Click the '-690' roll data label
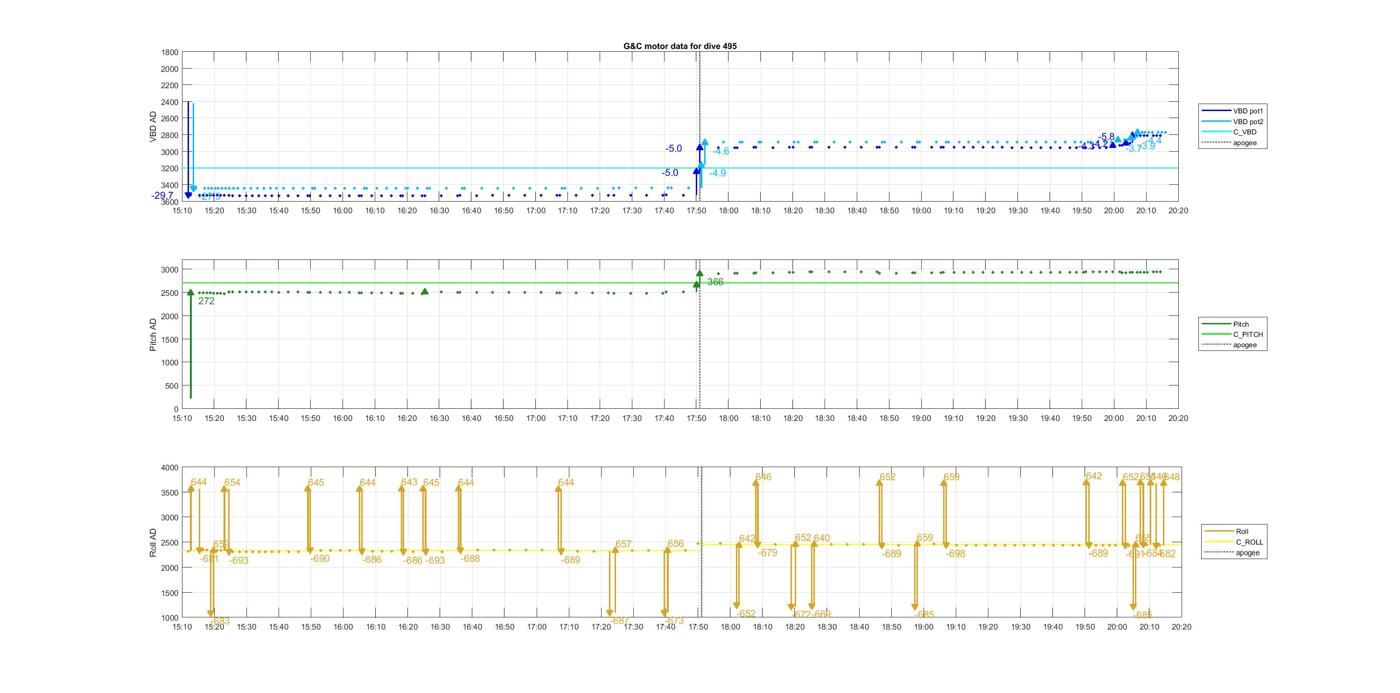The width and height of the screenshot is (1400, 693). 320,559
